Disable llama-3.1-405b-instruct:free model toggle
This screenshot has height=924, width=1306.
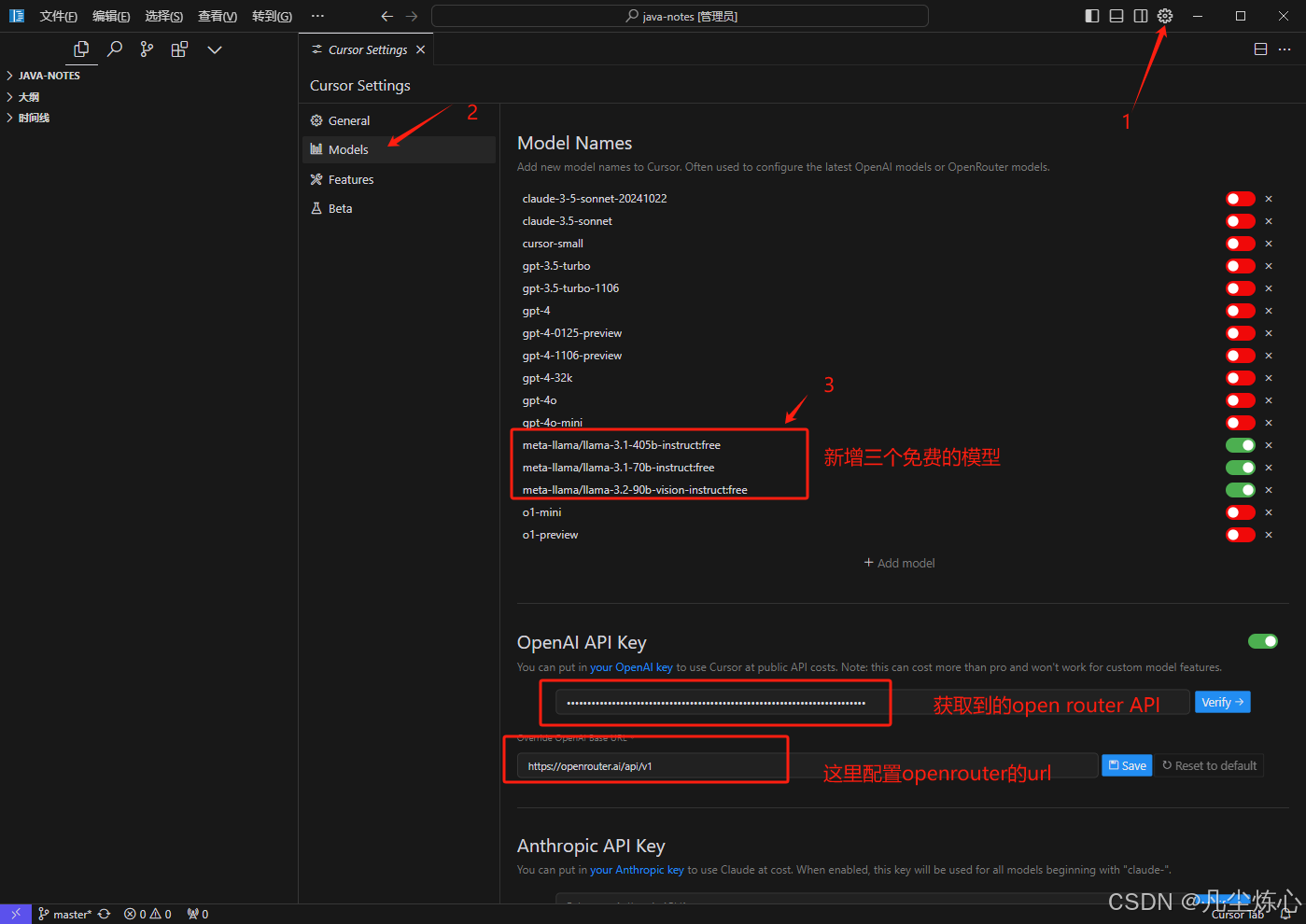(x=1241, y=445)
